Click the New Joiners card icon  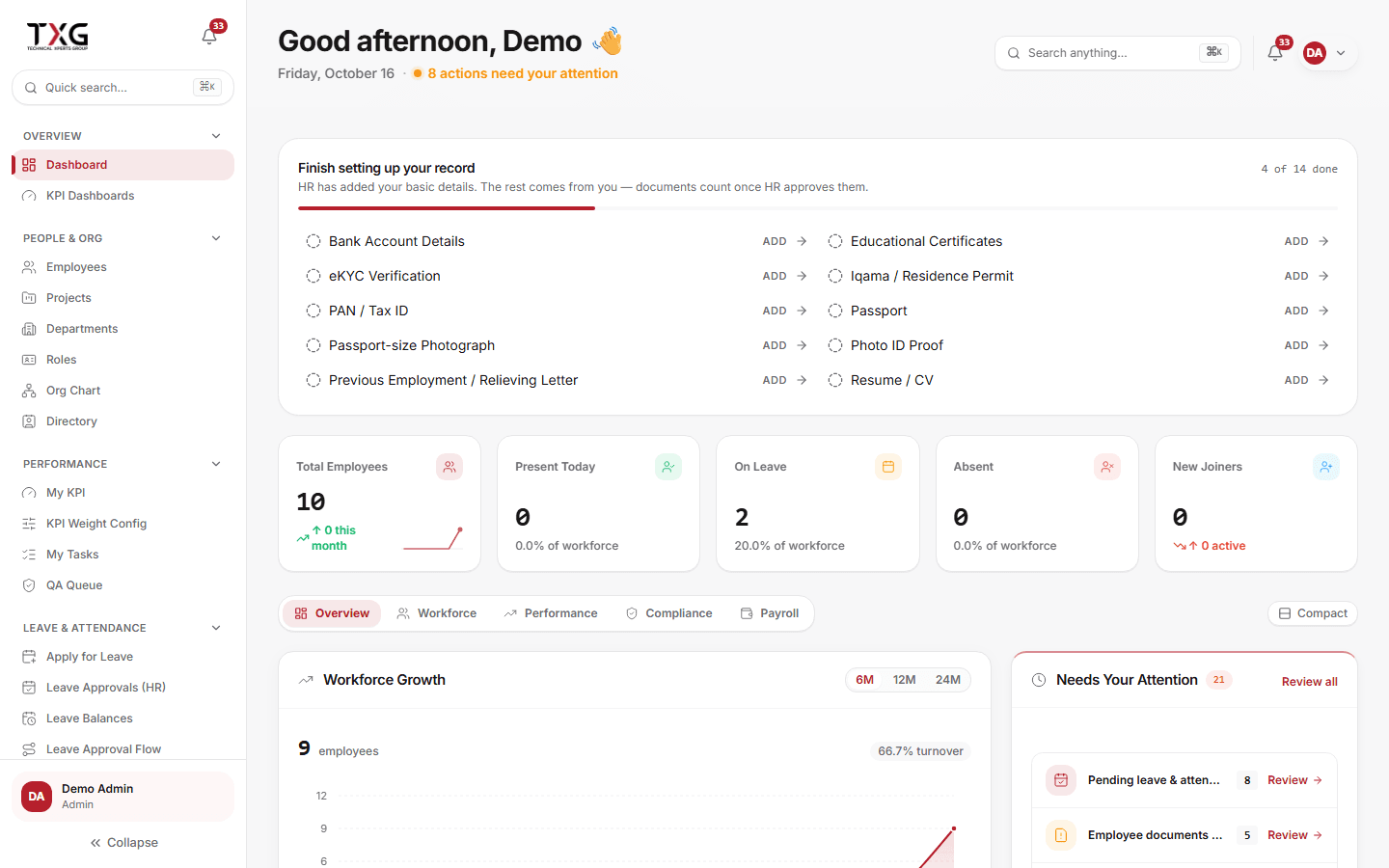(1326, 467)
